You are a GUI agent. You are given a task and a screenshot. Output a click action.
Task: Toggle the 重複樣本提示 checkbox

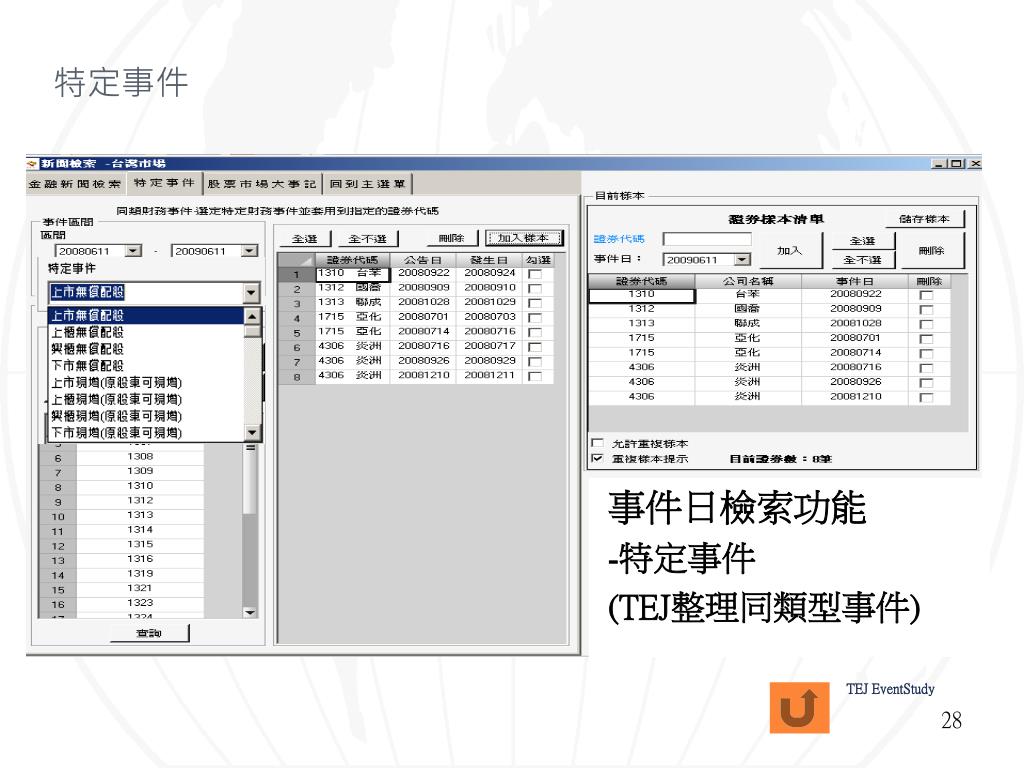(x=597, y=458)
